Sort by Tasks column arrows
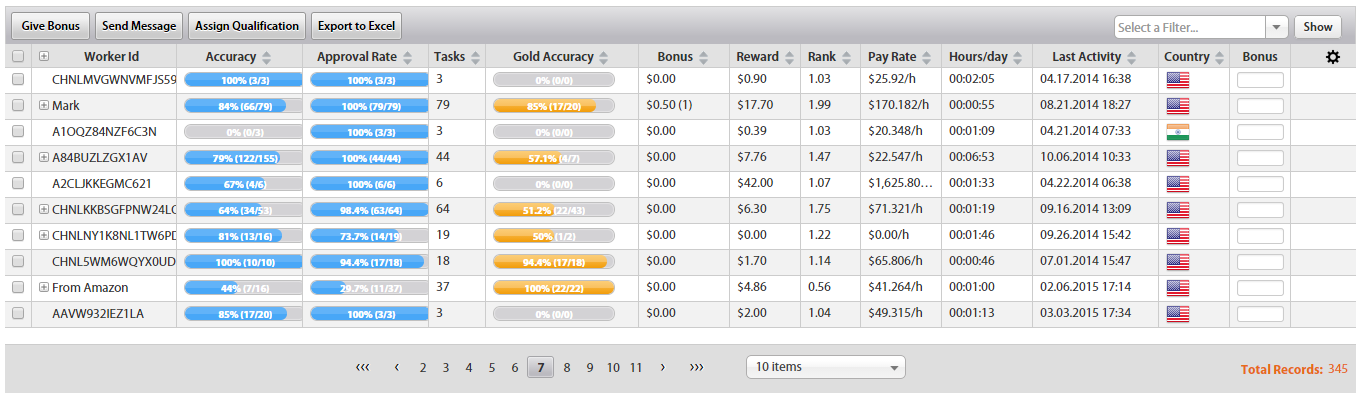This screenshot has height=398, width=1362. (x=475, y=58)
